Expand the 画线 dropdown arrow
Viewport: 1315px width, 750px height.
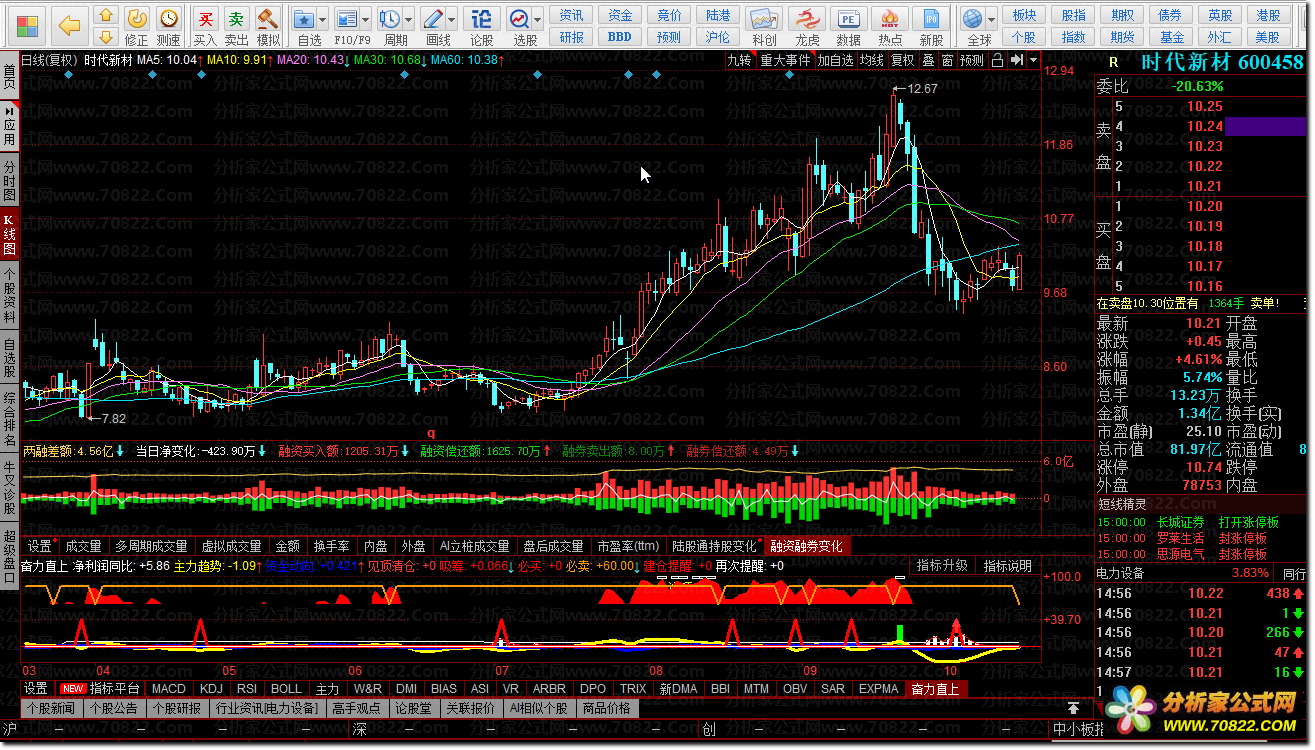[451, 19]
